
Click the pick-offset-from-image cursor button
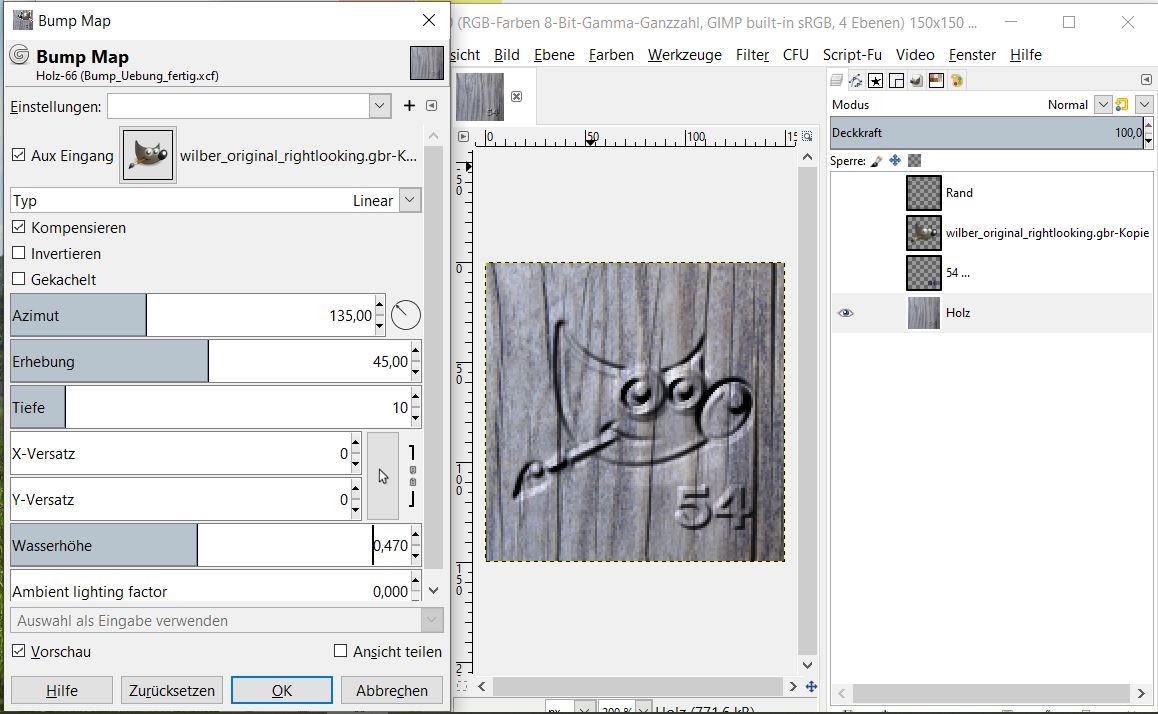click(x=383, y=477)
